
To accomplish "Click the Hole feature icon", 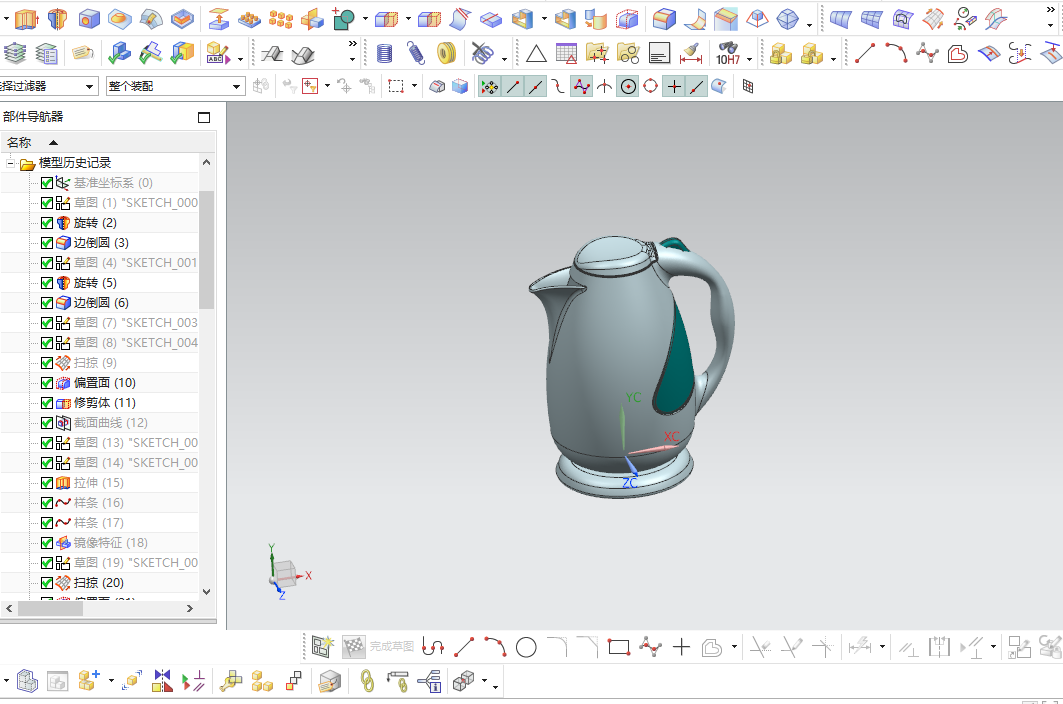I will click(x=89, y=19).
